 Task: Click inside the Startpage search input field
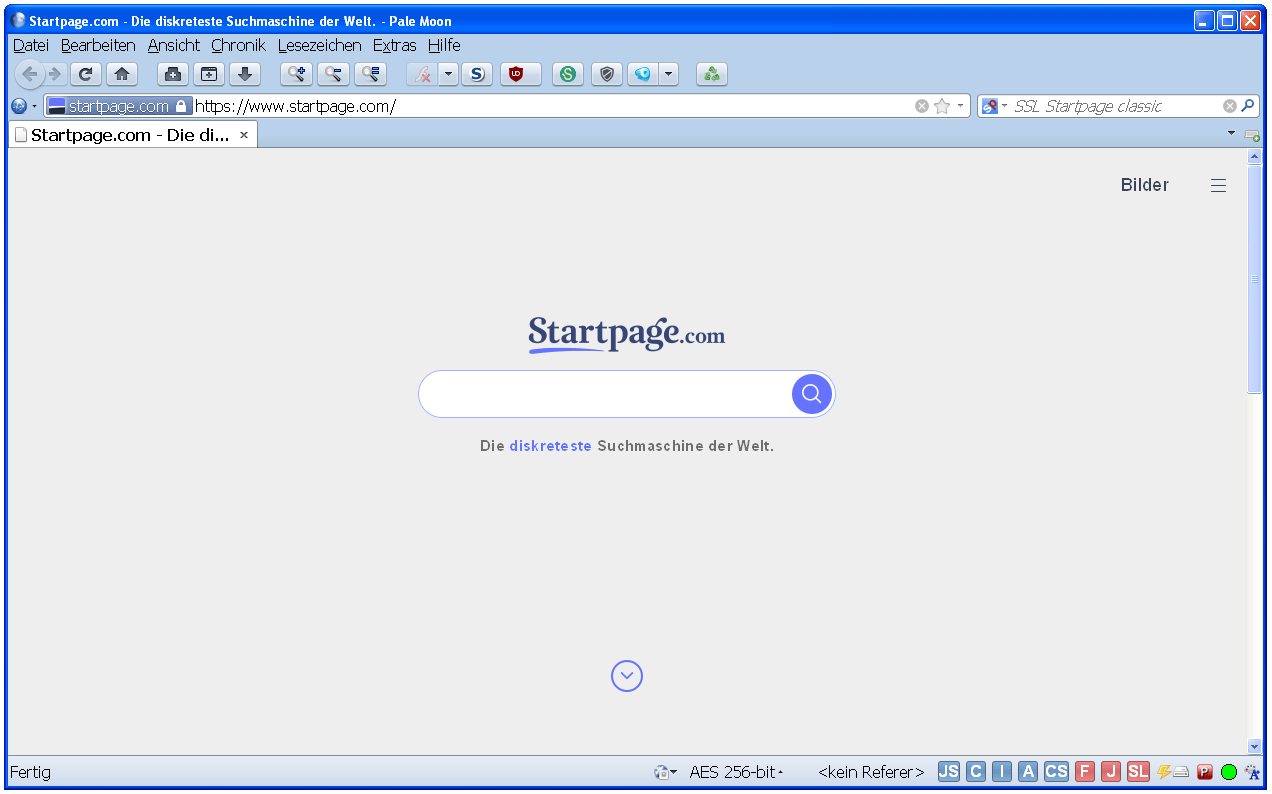pyautogui.click(x=606, y=394)
